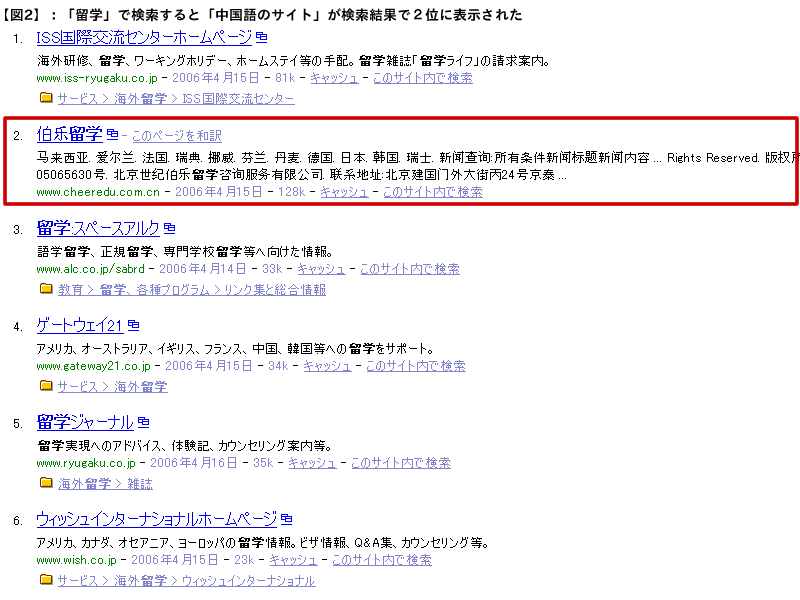This screenshot has width=800, height=600.
Task: Open キャッシュ link for wish.co.jp result
Action: click(293, 560)
